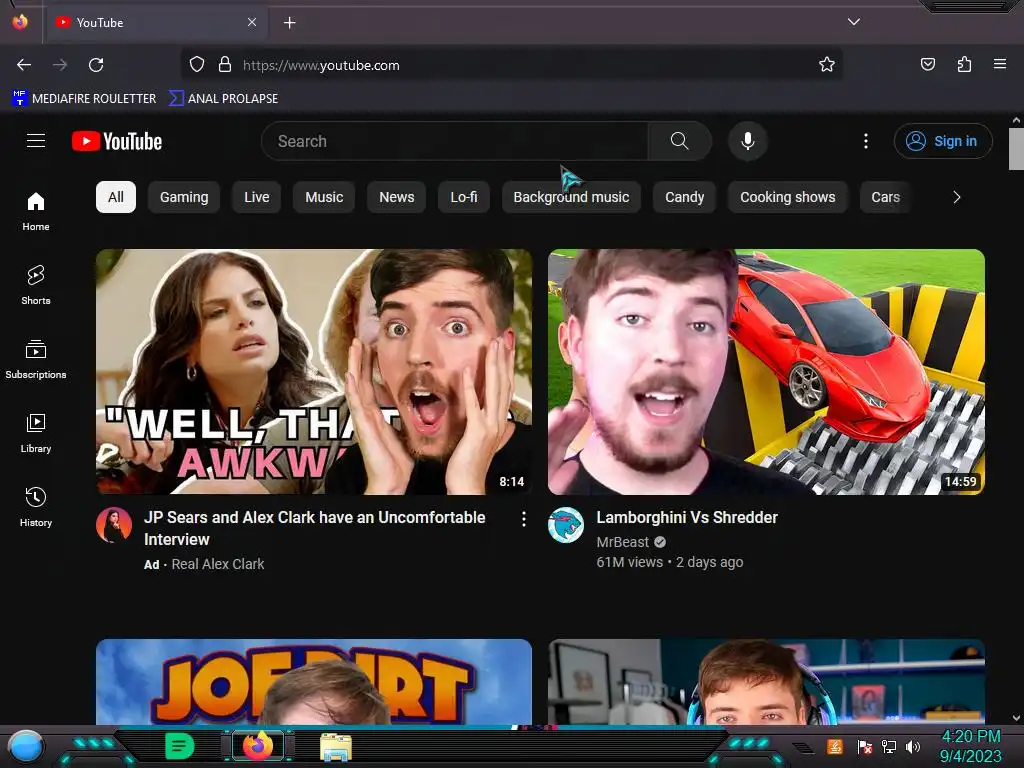
Task: Show more filter chips with right chevron
Action: (957, 197)
